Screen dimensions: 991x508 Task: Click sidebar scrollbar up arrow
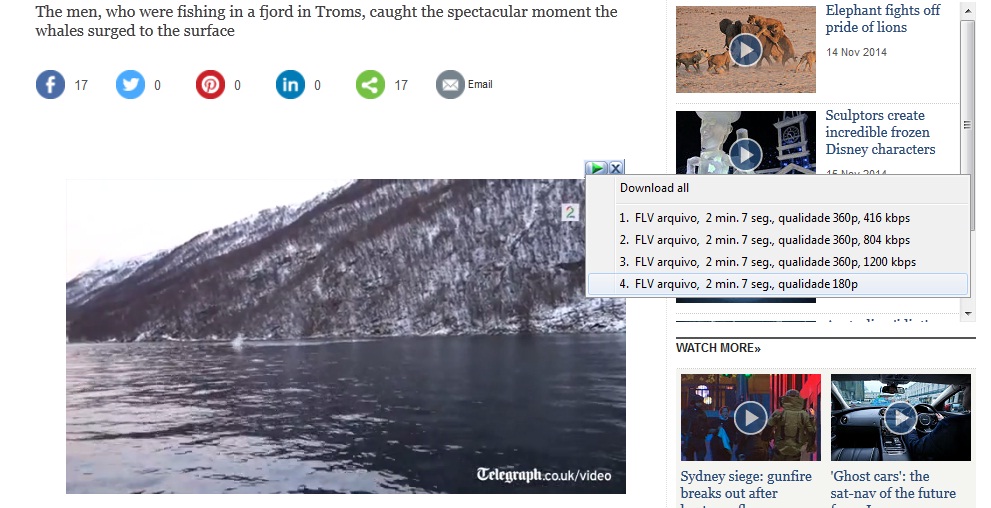968,11
